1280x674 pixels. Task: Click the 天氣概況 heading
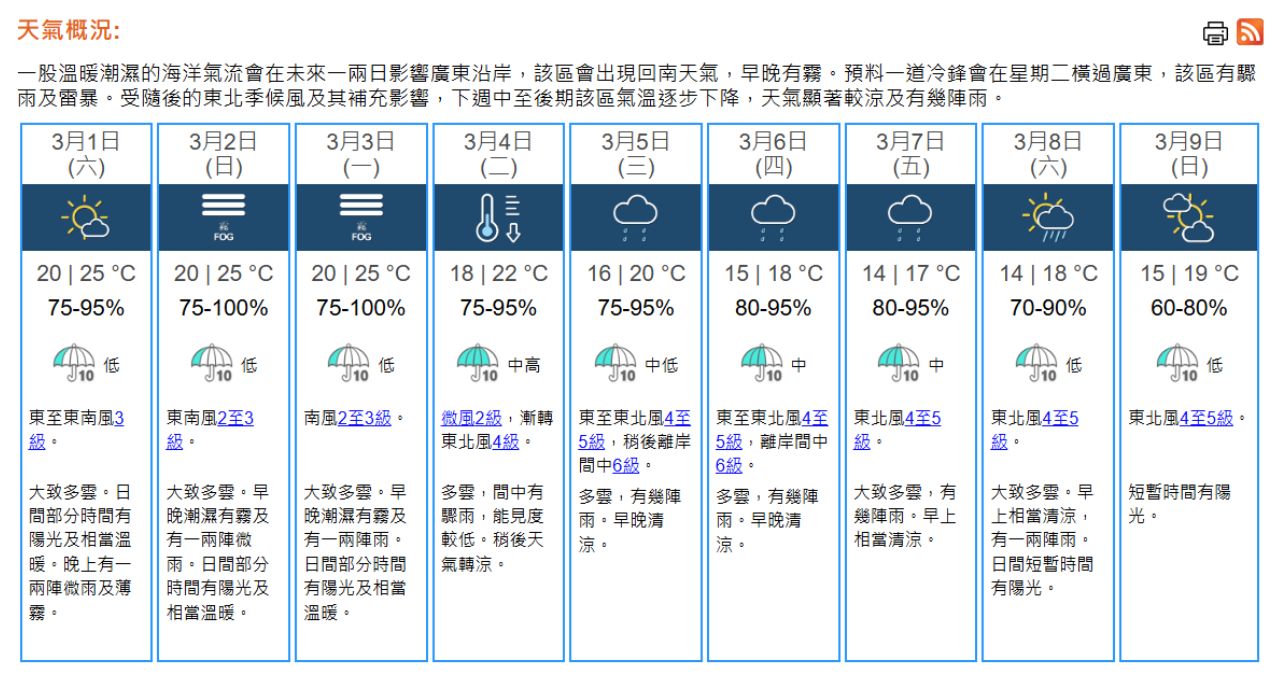68,31
